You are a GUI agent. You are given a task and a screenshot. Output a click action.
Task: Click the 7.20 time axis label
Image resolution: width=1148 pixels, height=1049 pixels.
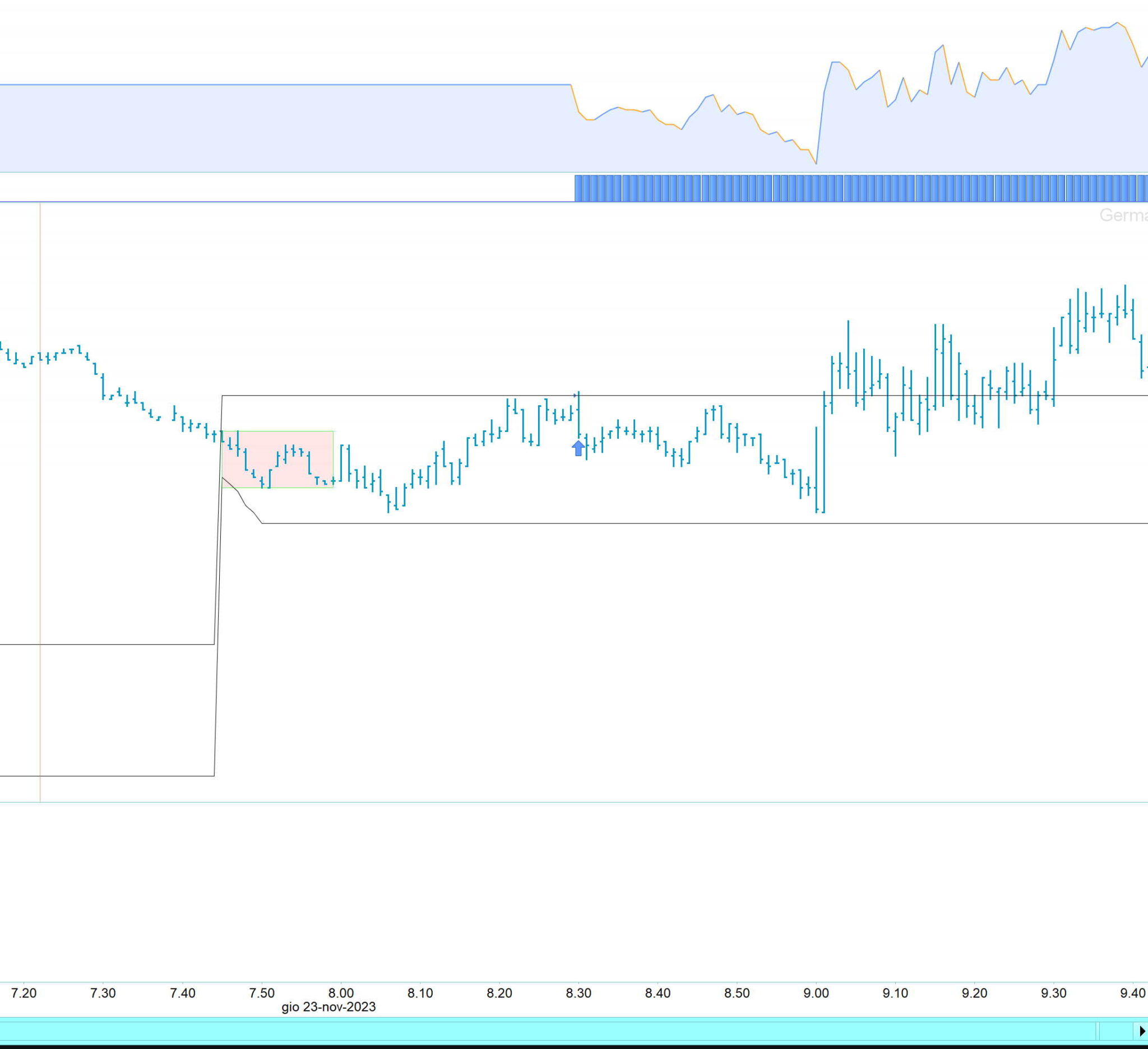pos(24,992)
